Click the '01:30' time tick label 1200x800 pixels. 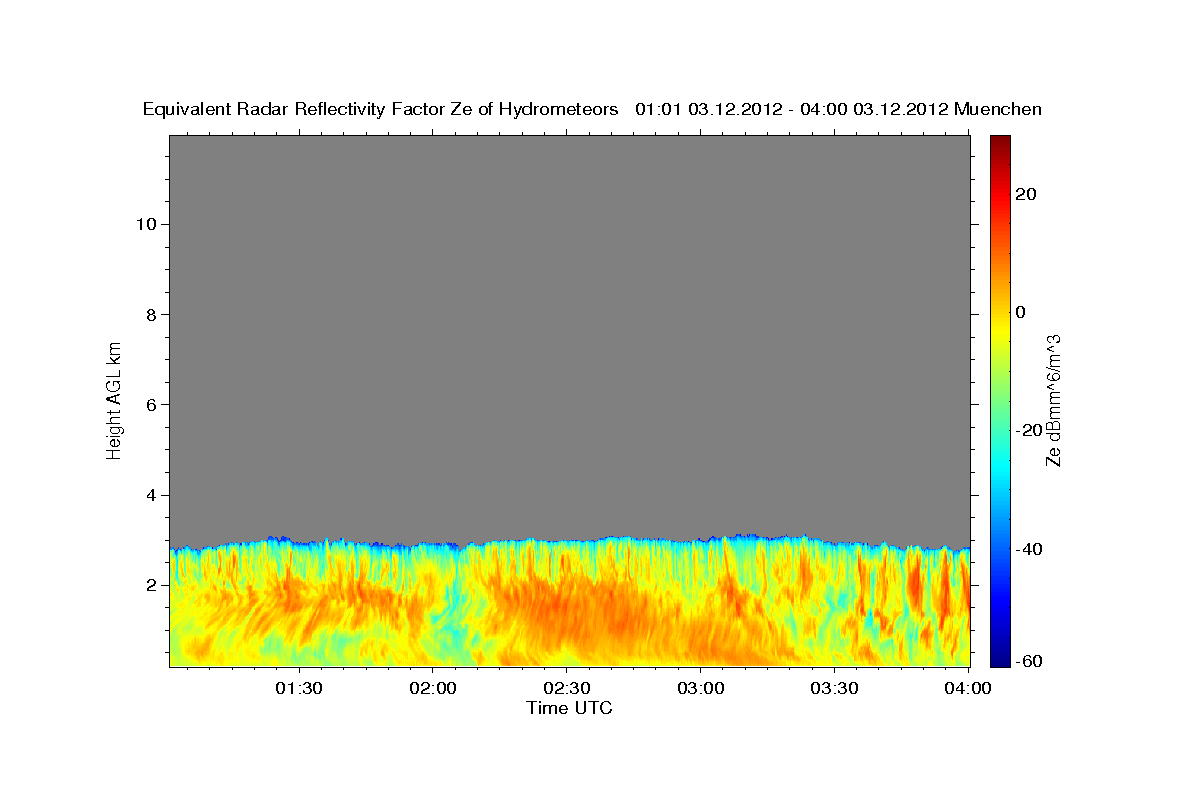[299, 689]
